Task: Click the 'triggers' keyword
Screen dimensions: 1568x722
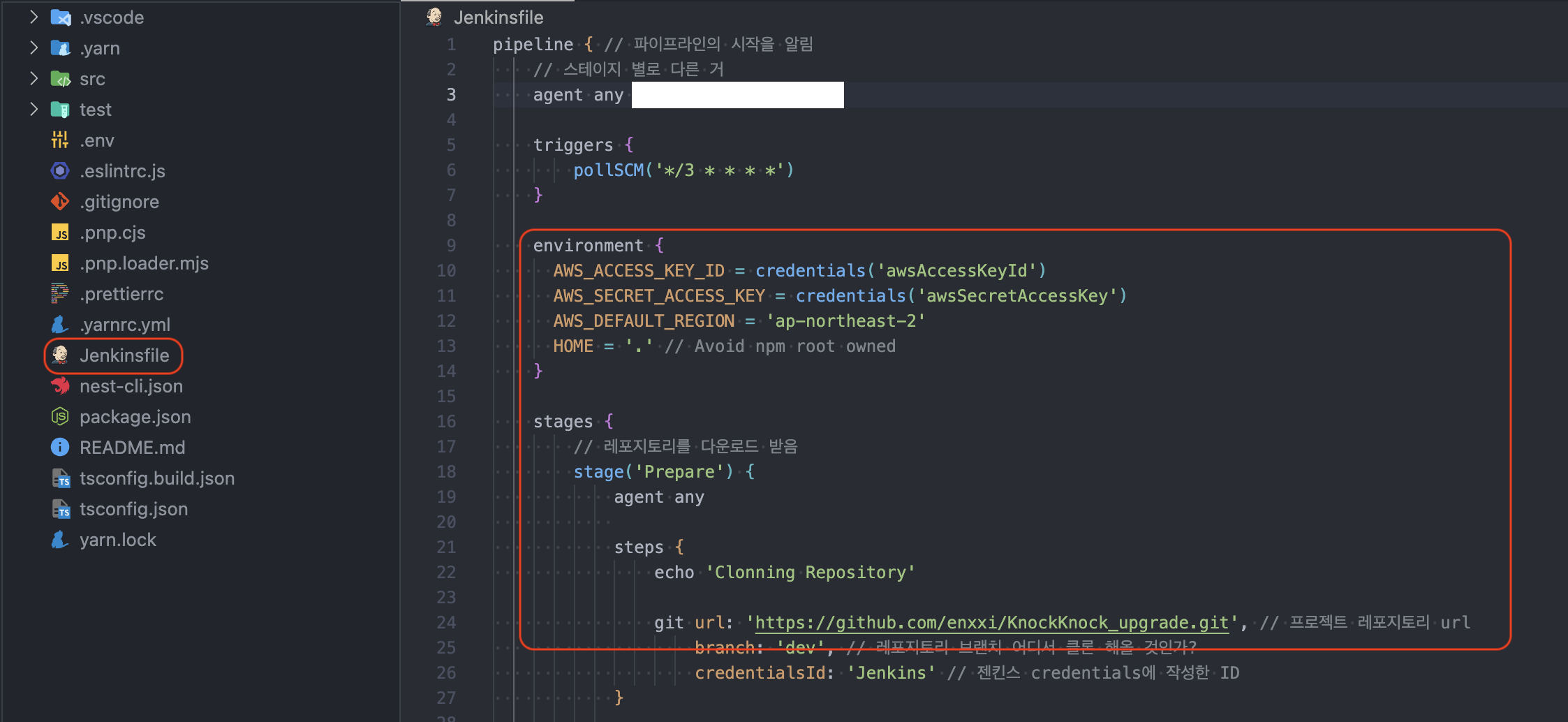Action: [573, 145]
